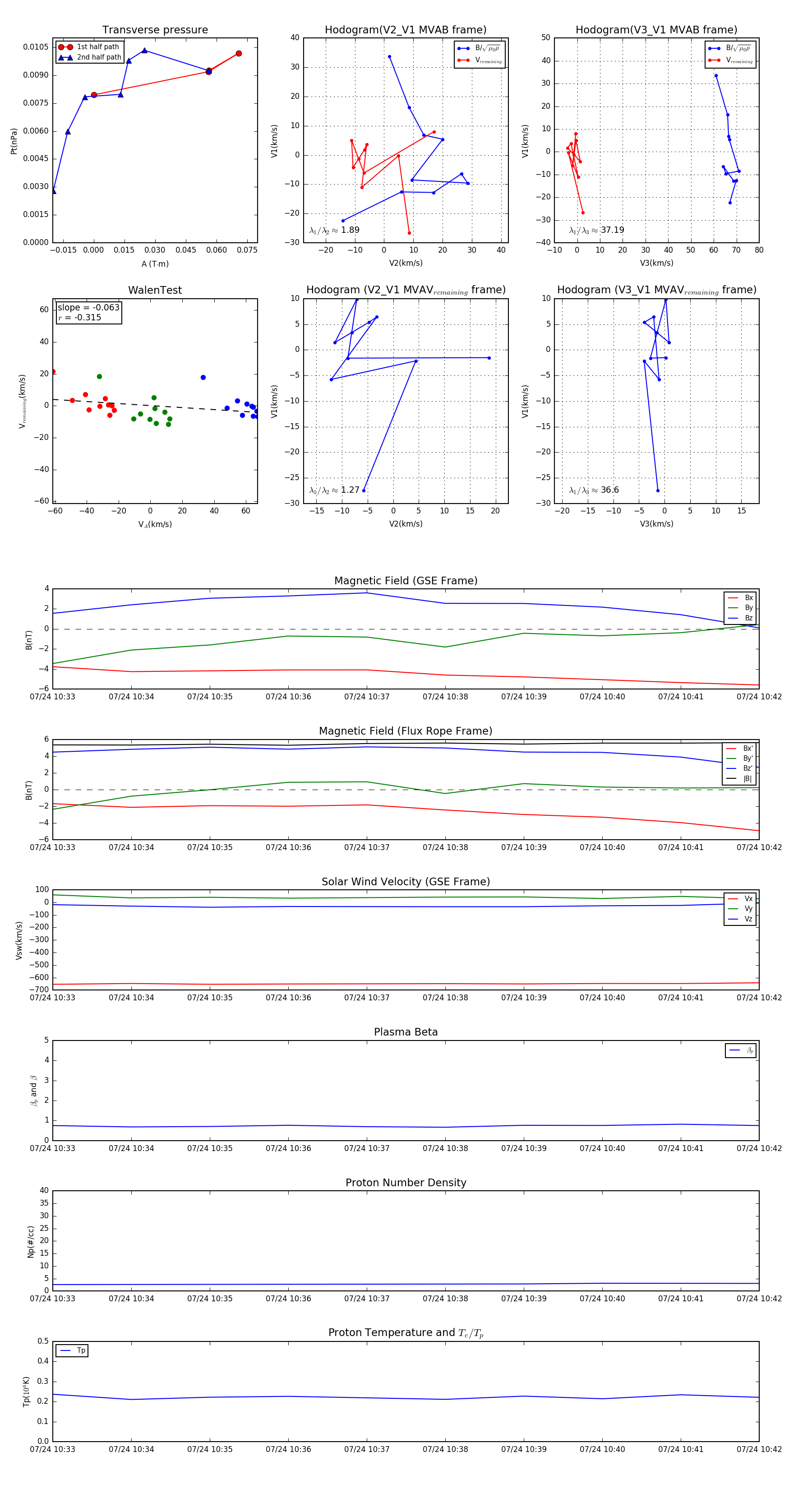Viewport: 812px width, 1489px height.
Task: Click the dashed regression line in WalenTest
Action: tap(155, 406)
